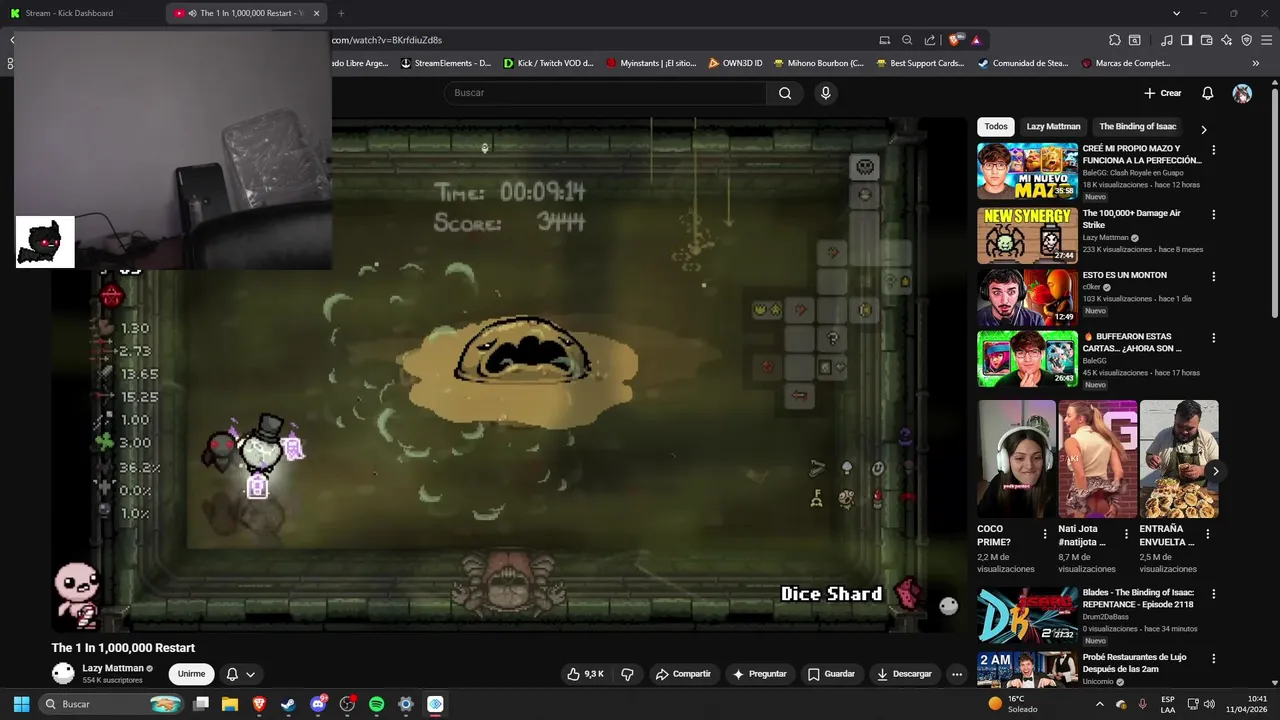Open the tab search icon beside extensions
Viewport: 1280px width, 720px height.
[x=1134, y=40]
